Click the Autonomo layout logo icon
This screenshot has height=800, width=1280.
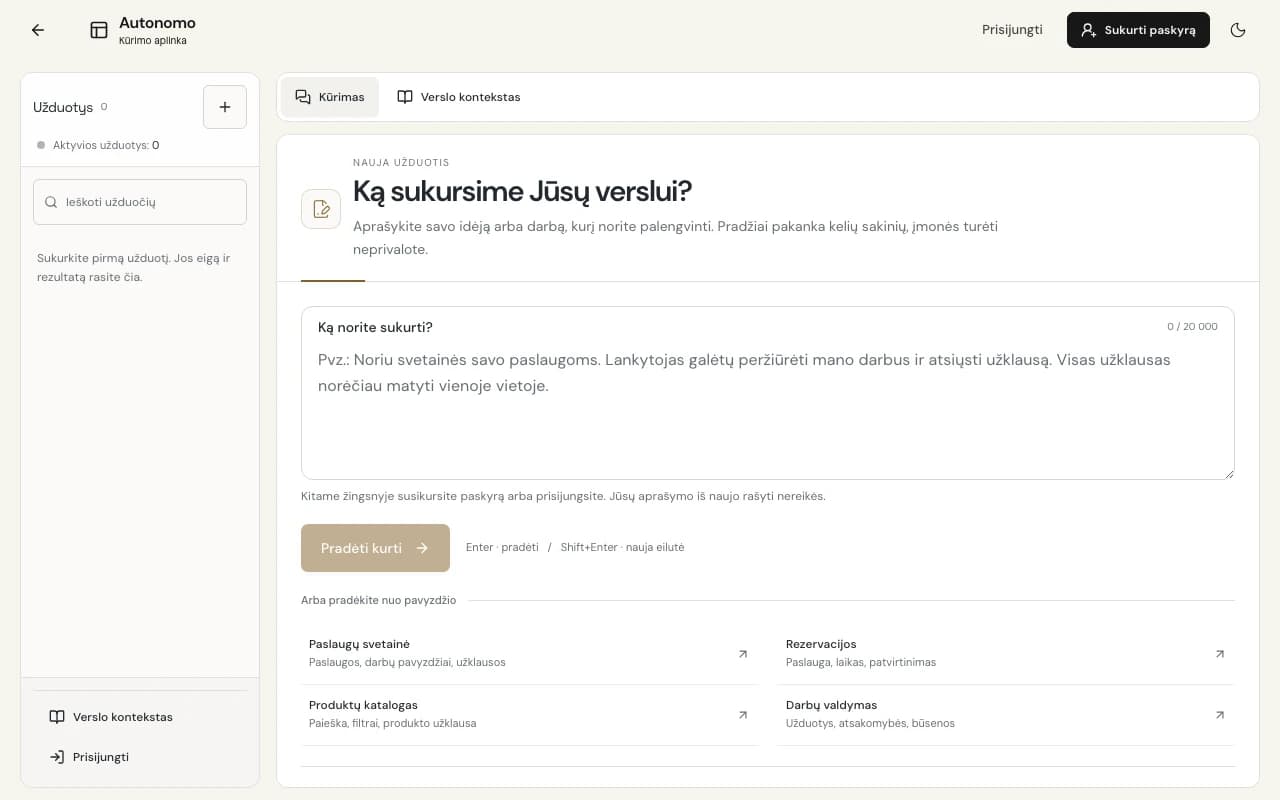click(x=99, y=30)
